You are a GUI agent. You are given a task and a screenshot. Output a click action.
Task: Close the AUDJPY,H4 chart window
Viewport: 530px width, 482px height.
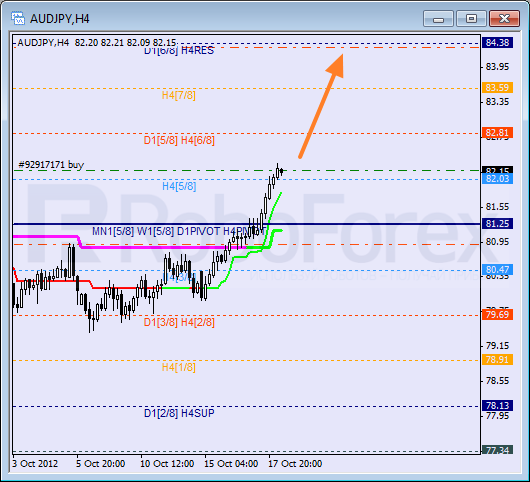[x=504, y=18]
